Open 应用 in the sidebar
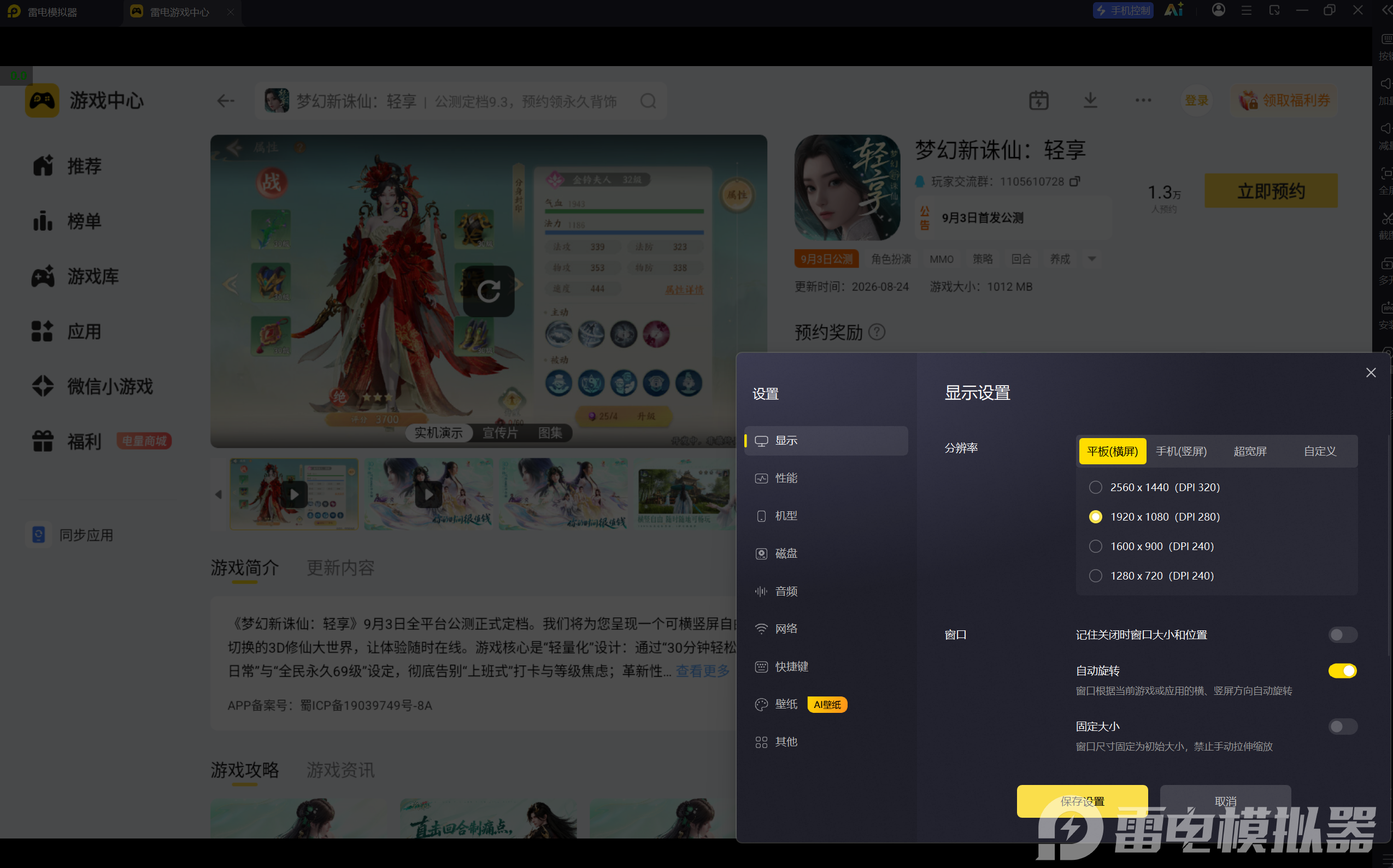 [67, 331]
